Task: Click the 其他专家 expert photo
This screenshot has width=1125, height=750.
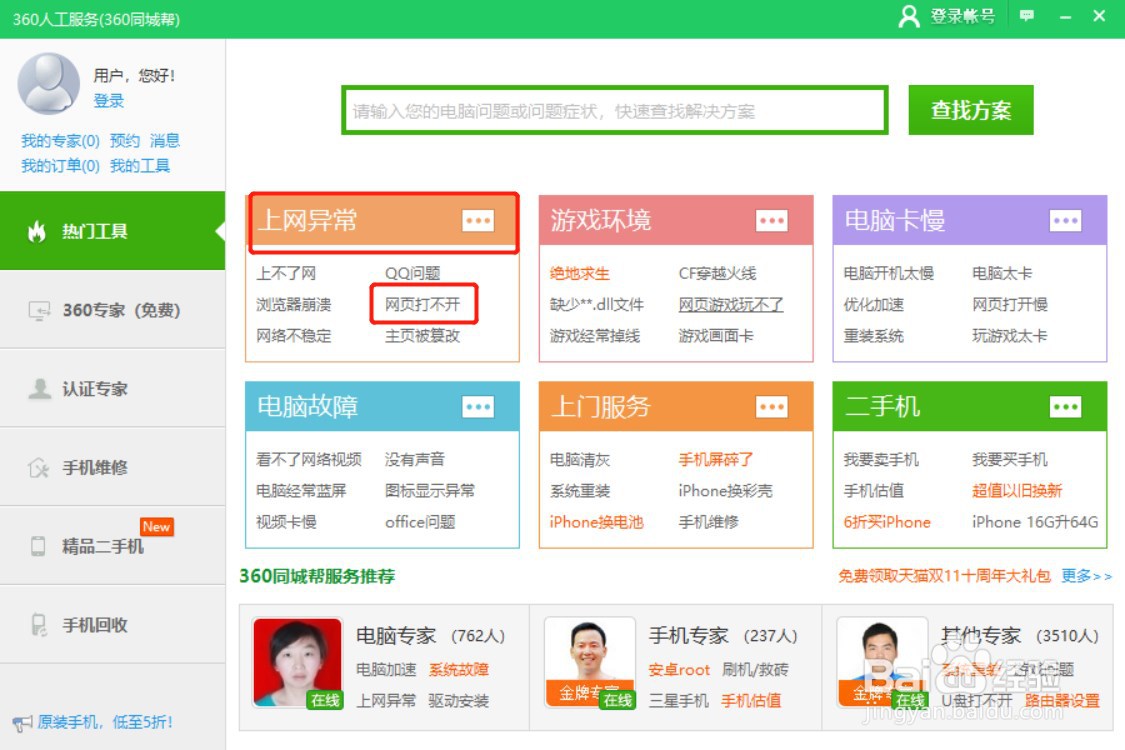Action: point(882,663)
